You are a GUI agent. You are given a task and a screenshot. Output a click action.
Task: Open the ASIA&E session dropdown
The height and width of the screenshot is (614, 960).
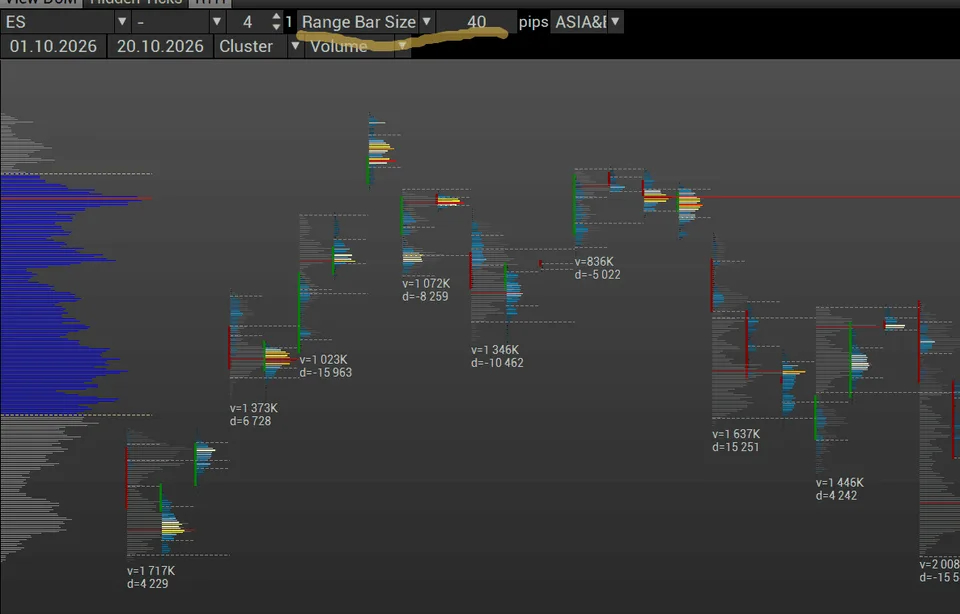click(615, 22)
